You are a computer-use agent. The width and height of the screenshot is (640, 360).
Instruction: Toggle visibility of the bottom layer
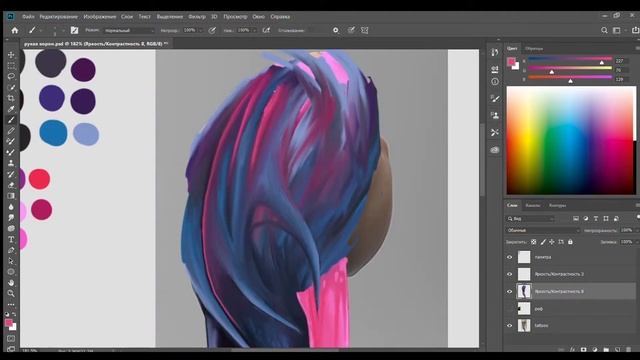[509, 326]
